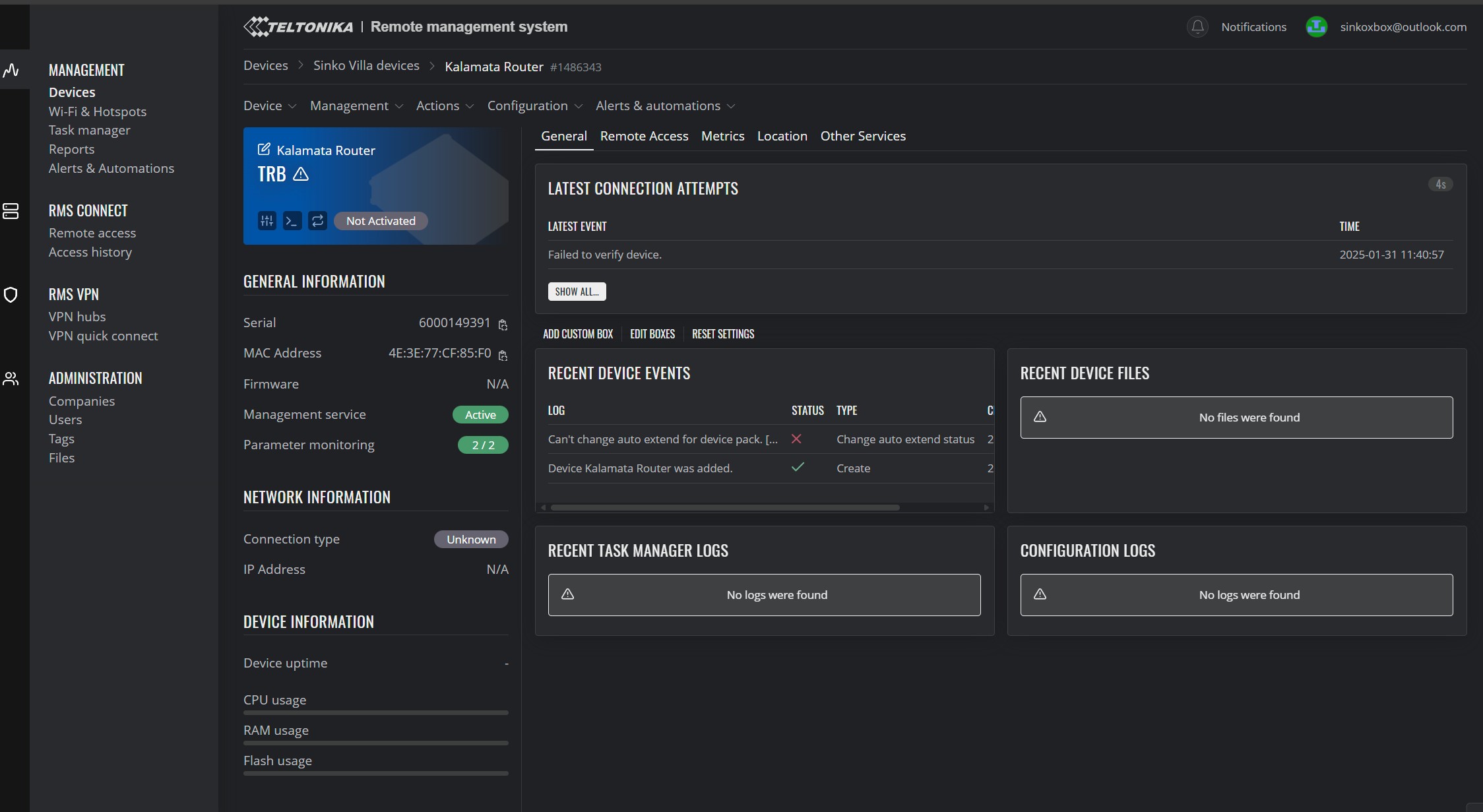Go to Sinko Villa devices breadcrumb
1483x812 pixels.
(x=366, y=65)
